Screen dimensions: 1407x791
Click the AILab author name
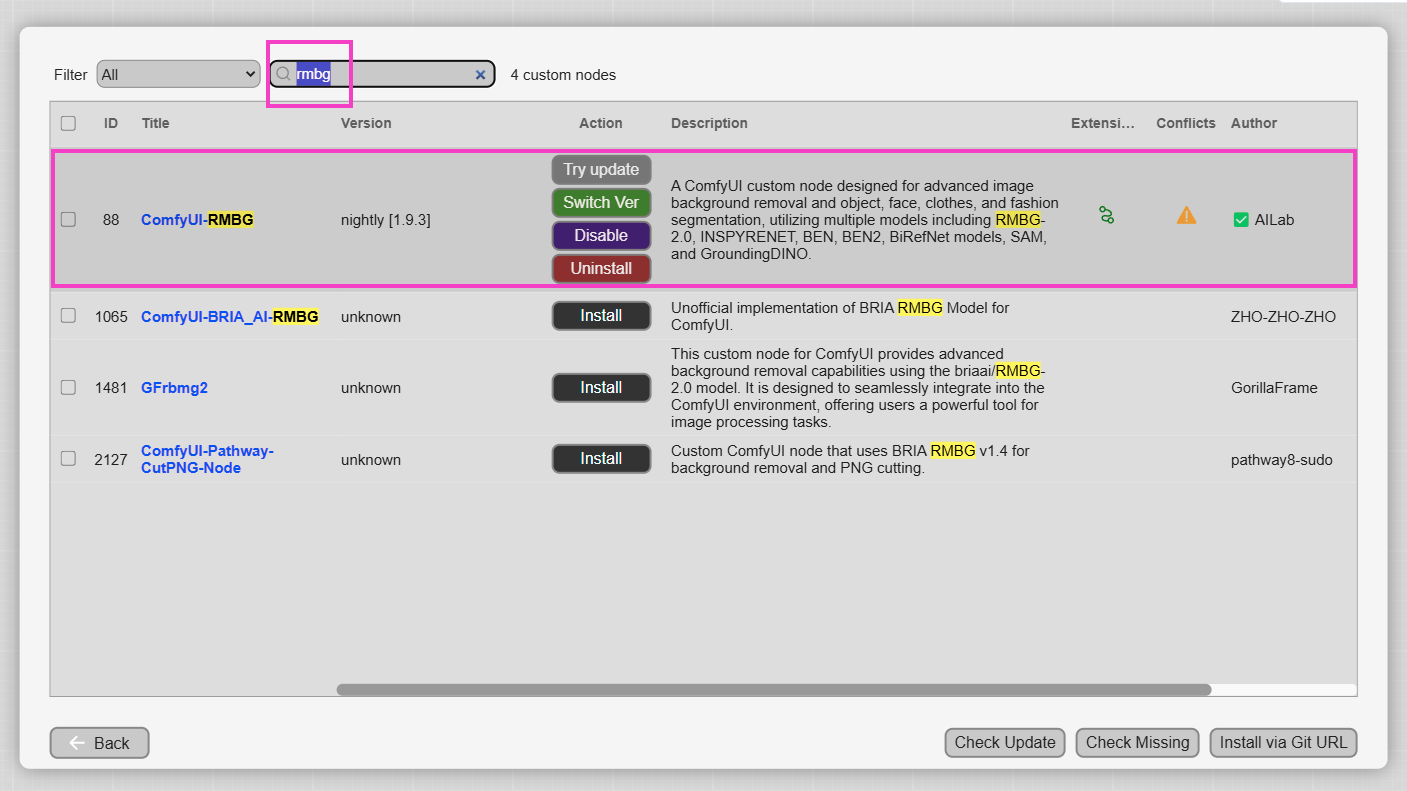click(1274, 220)
